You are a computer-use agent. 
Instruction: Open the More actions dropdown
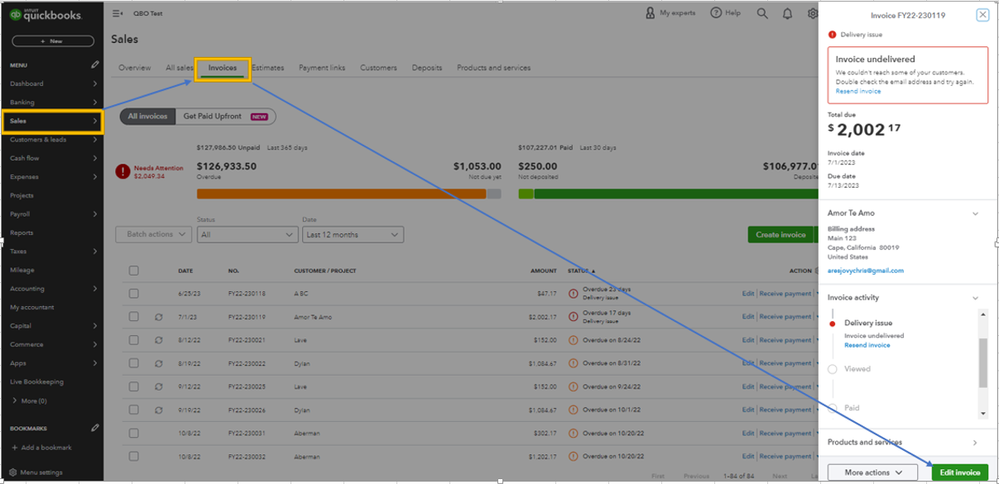(872, 473)
